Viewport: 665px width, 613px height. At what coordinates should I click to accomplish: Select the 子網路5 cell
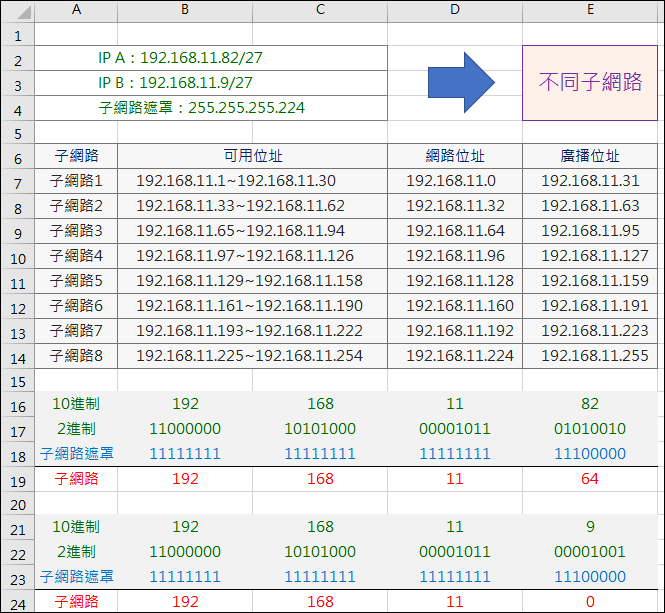click(76, 281)
